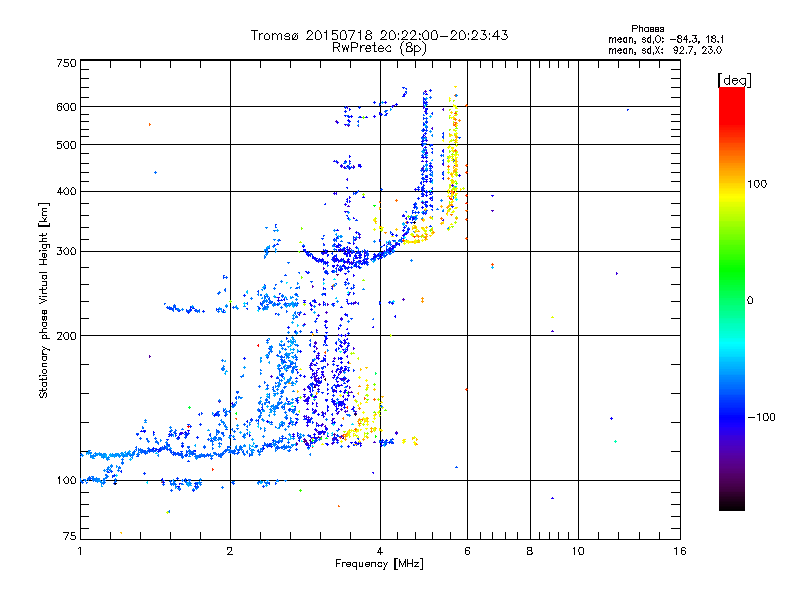
Task: Click the 'mean, sd,X: 92.7, 23.0' statistic
Action: 665,51
